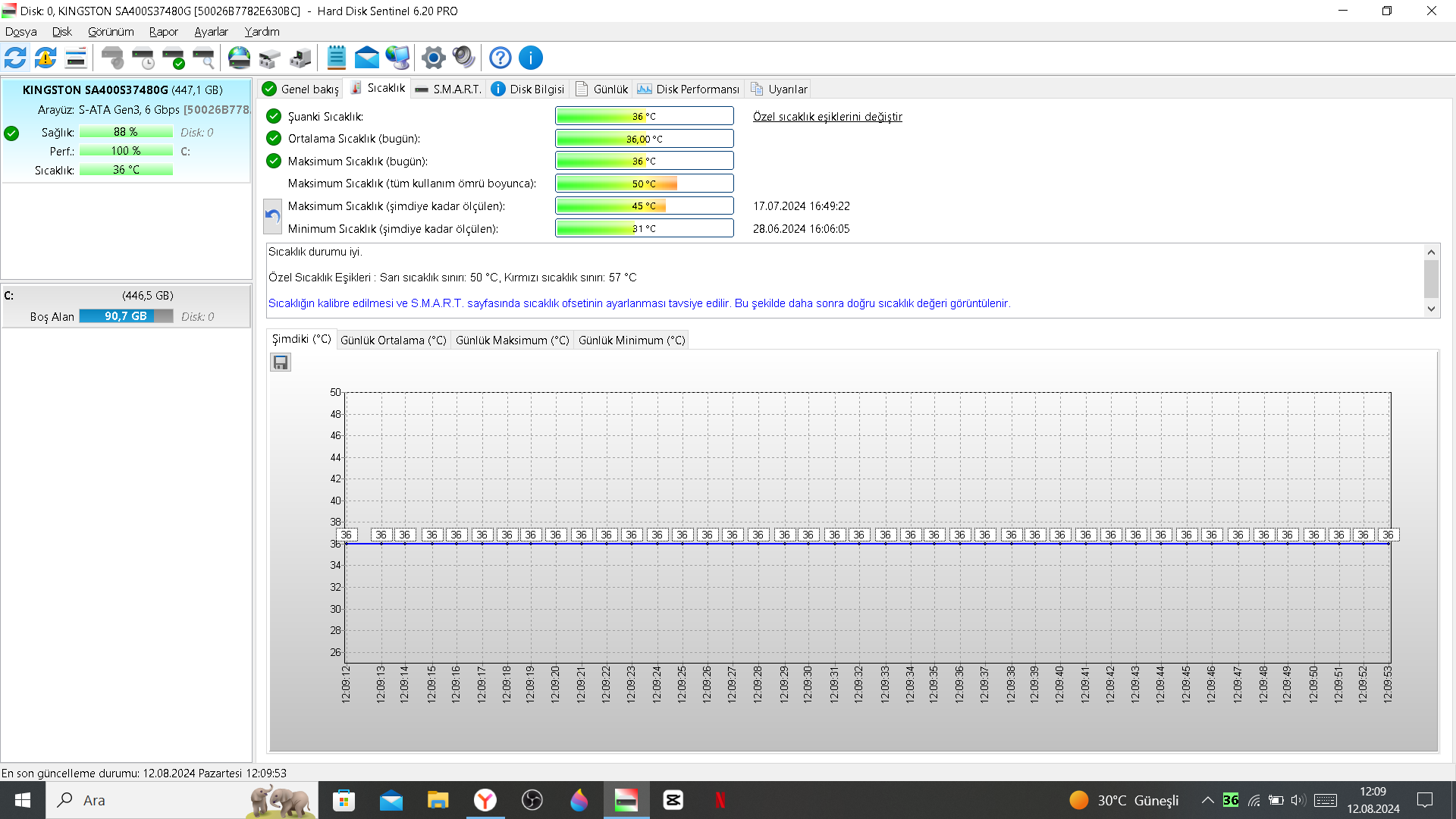Click the disk with clock toolbar icon
The width and height of the screenshot is (1456, 819).
pyautogui.click(x=143, y=58)
